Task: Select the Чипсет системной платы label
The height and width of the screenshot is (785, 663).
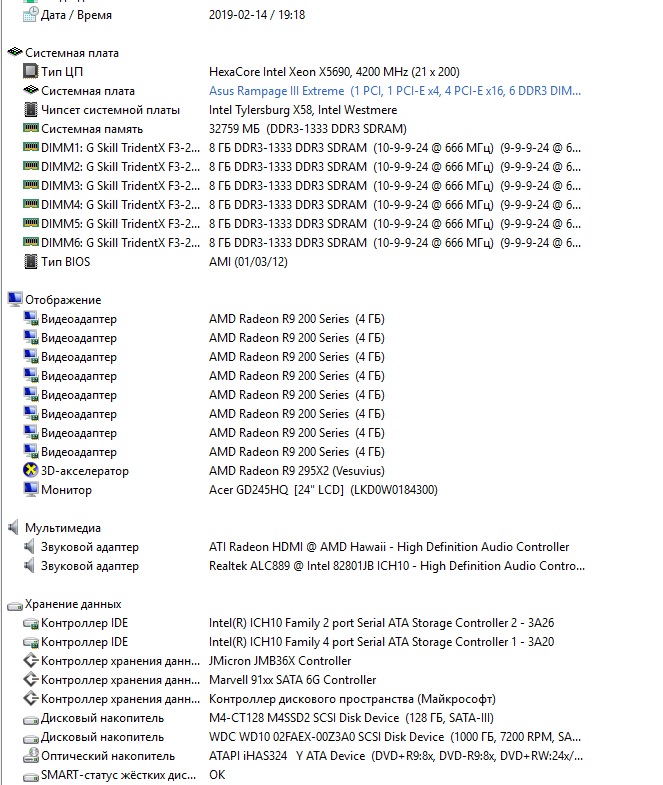Action: tap(110, 110)
